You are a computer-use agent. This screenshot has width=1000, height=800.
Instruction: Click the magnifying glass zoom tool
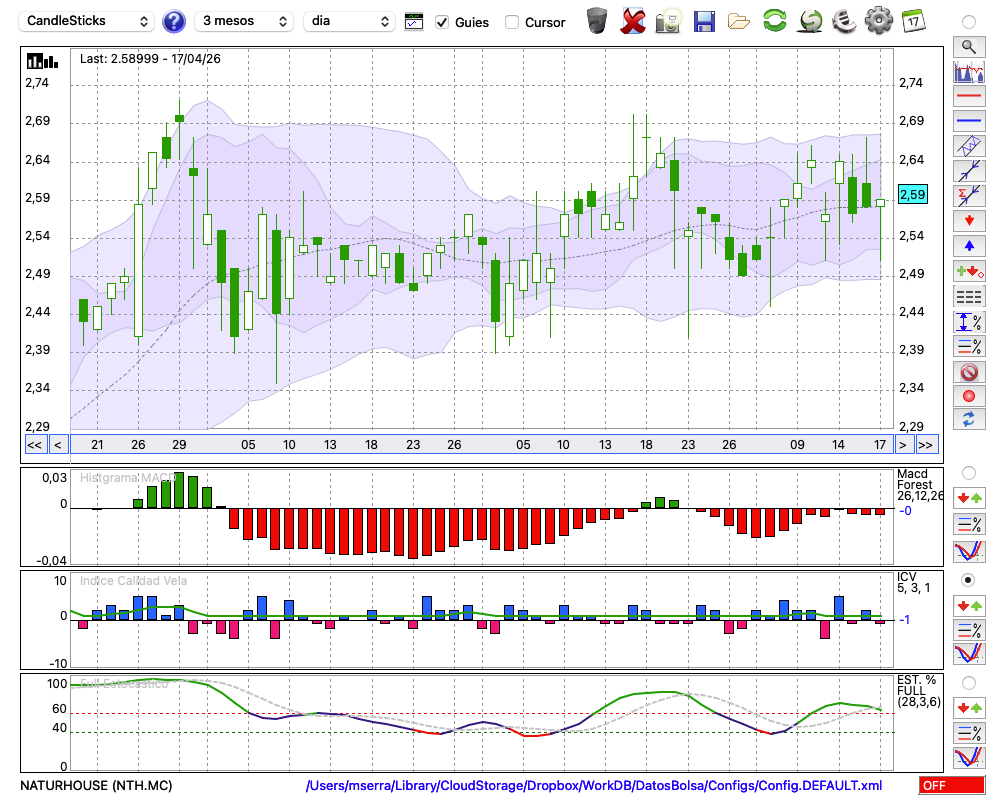(x=969, y=47)
